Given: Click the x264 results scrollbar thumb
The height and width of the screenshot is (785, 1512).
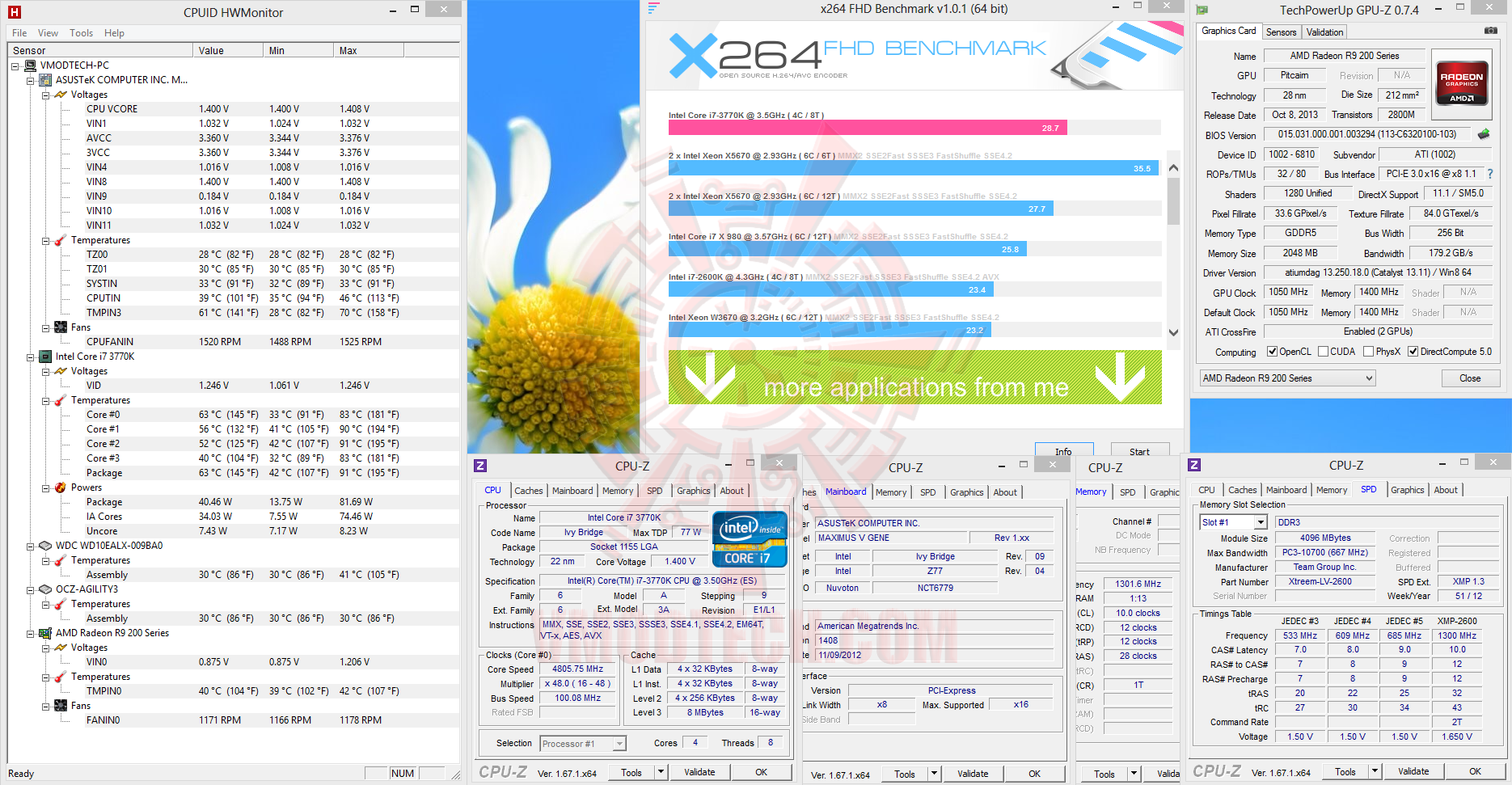Looking at the screenshot, I should click(x=1174, y=200).
